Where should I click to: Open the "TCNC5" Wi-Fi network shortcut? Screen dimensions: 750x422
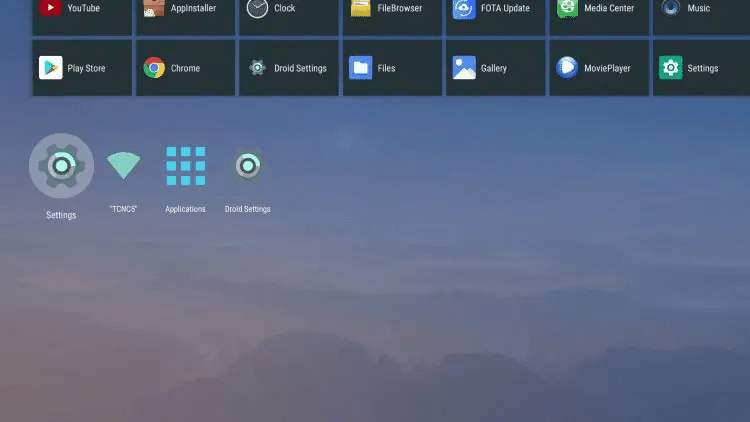[123, 166]
